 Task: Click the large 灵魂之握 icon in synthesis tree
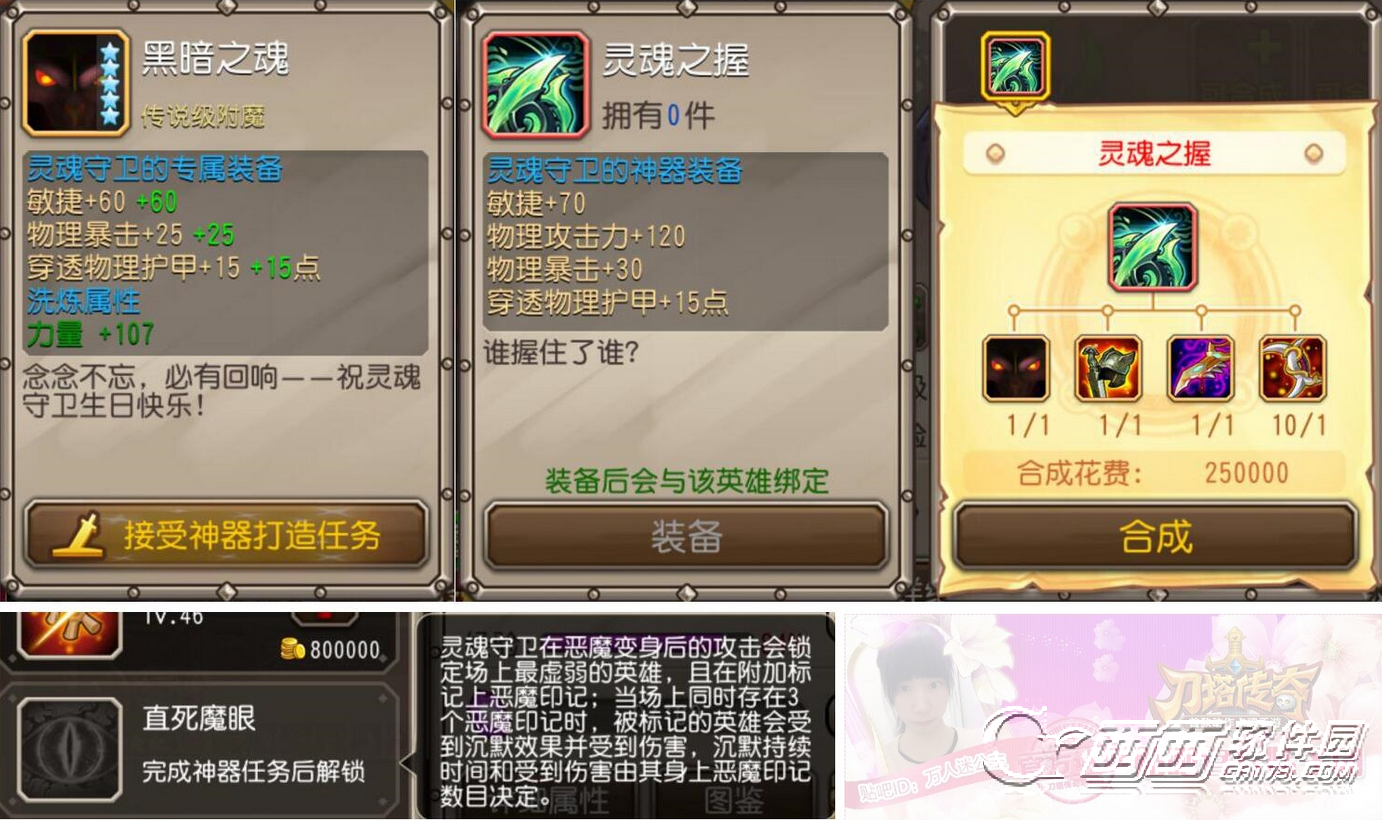tap(1153, 246)
